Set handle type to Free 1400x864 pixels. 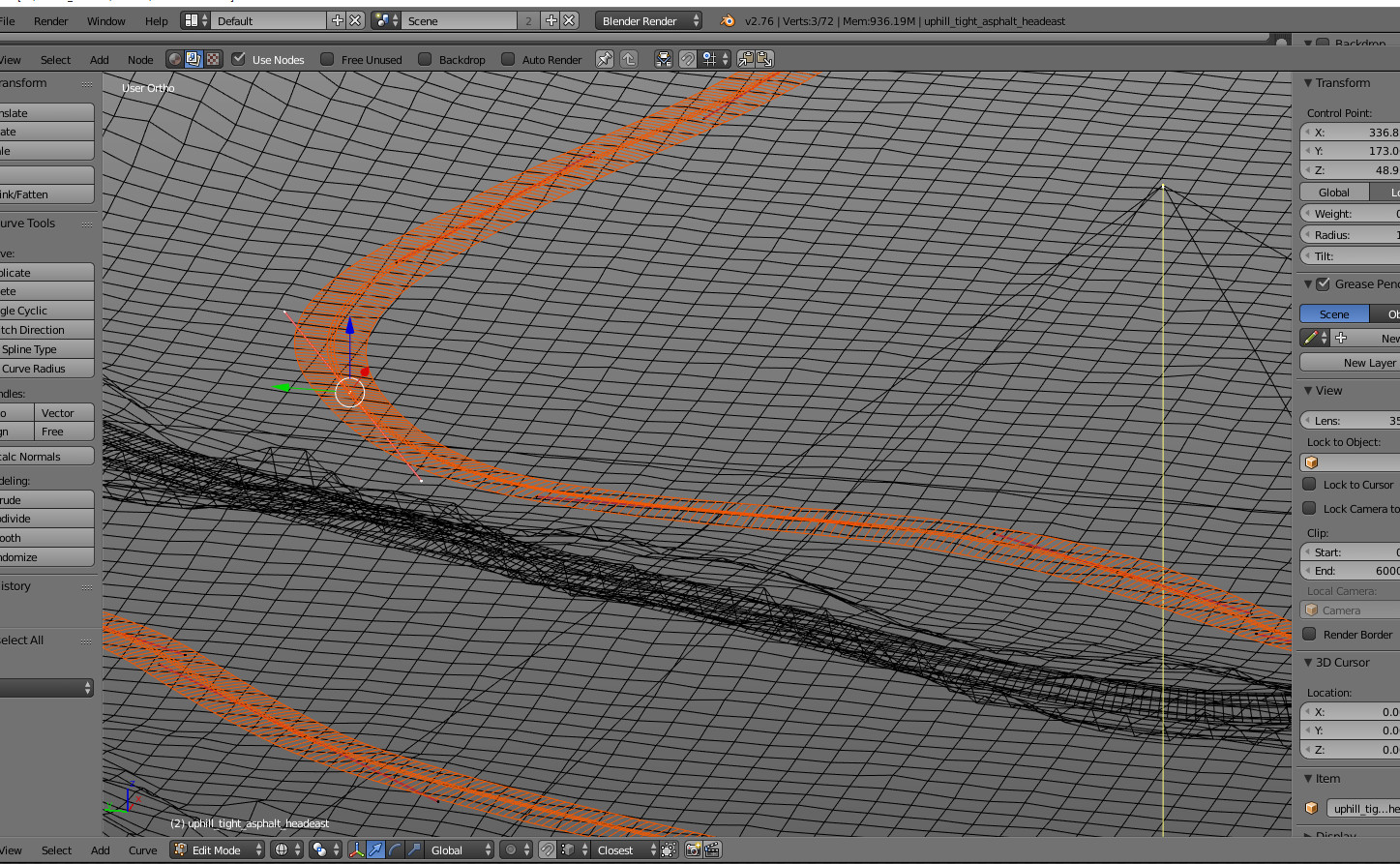64,432
